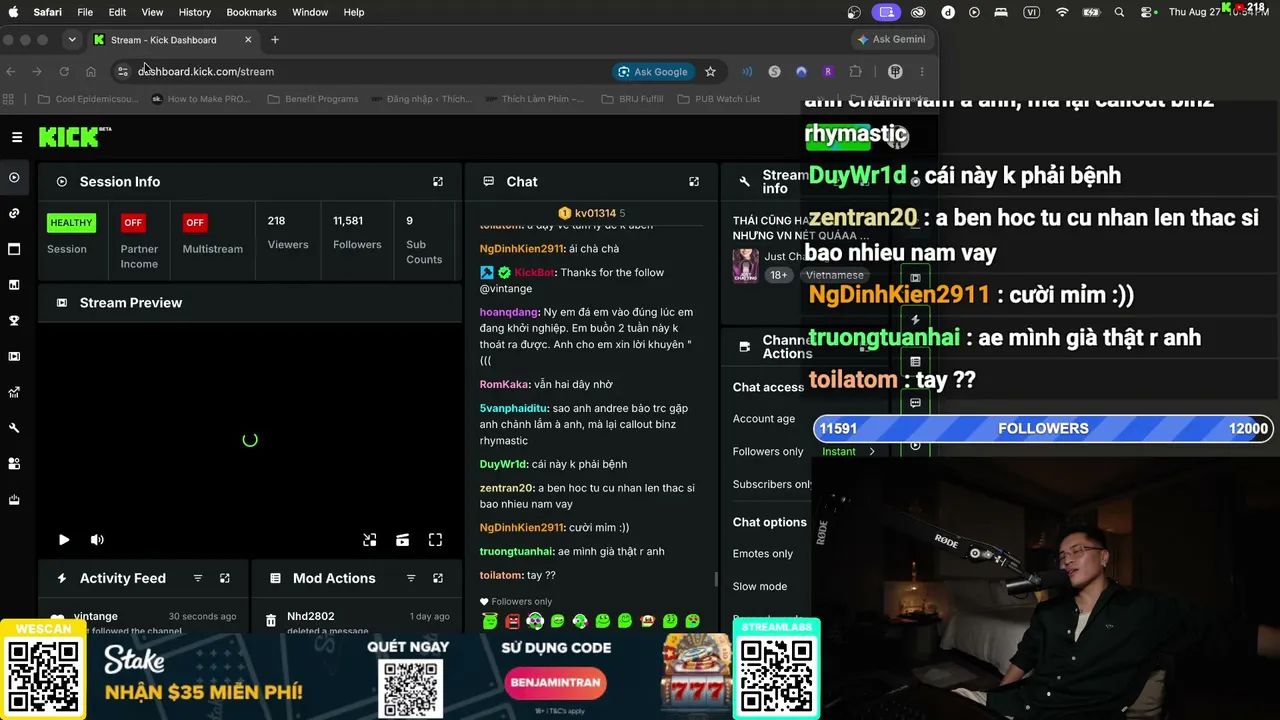Screen dimensions: 1280x720
Task: Click the Channel Actions panel icon
Action: coord(744,347)
